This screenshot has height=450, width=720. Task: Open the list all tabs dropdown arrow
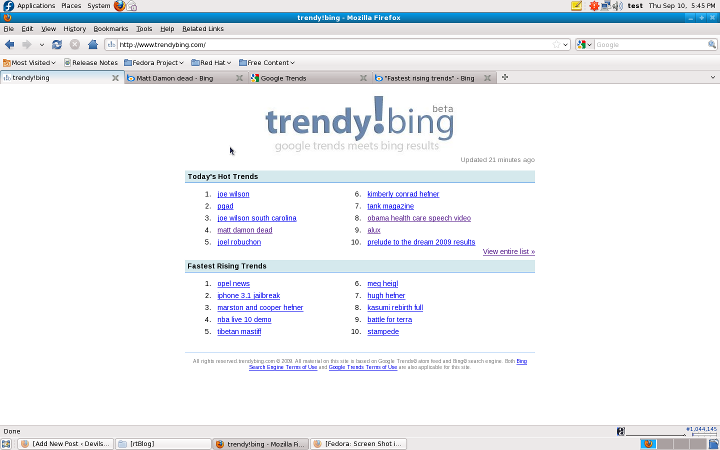[713, 77]
